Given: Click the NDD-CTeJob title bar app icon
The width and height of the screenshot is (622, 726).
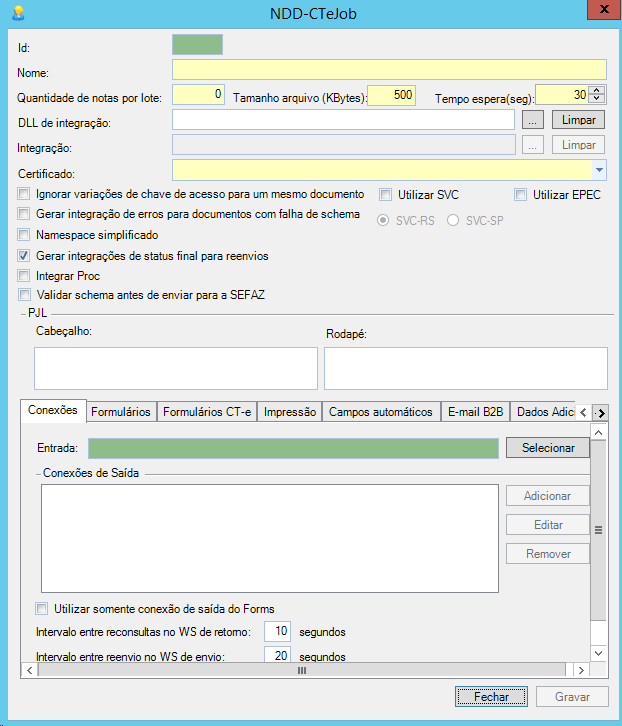Looking at the screenshot, I should [x=17, y=13].
